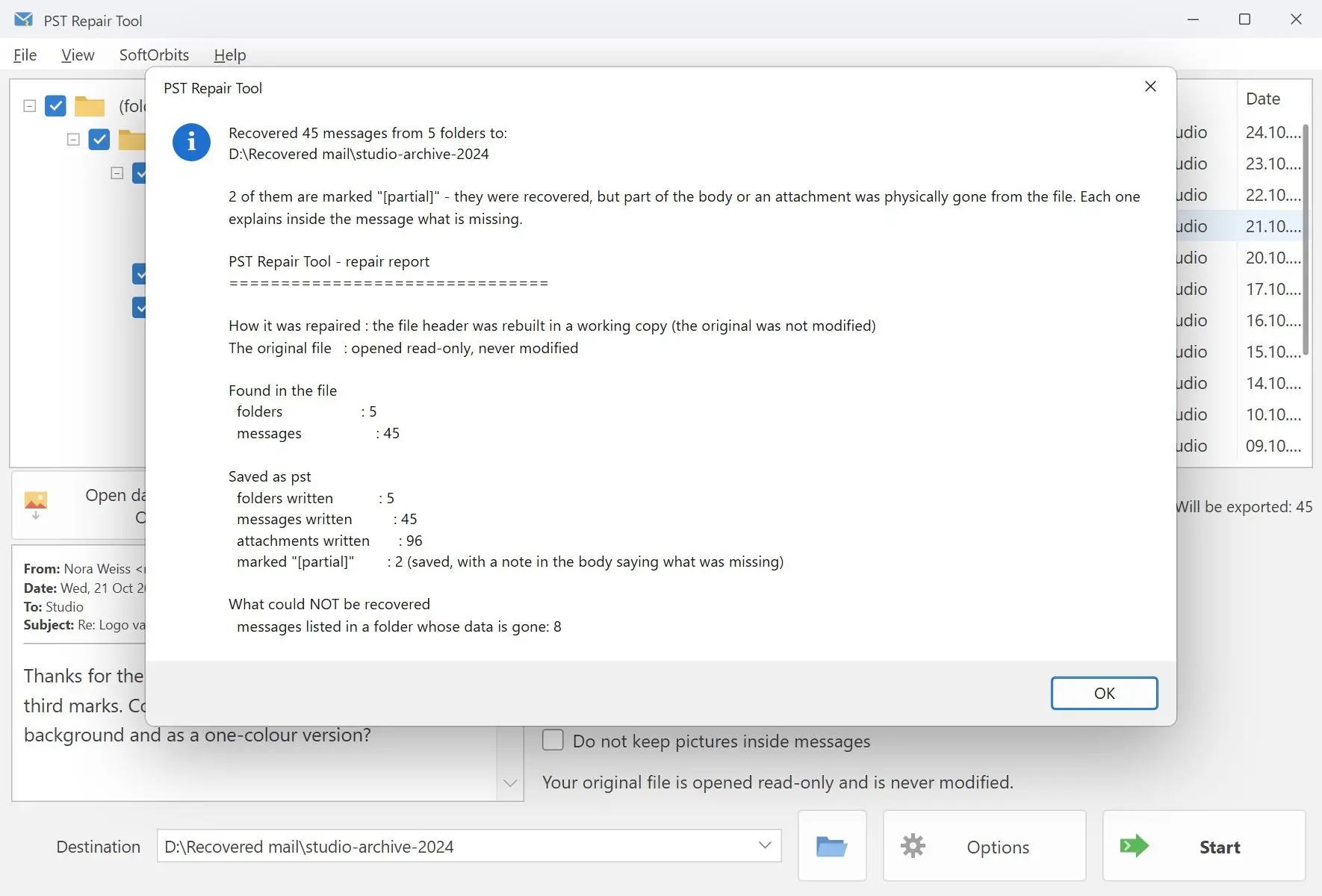Viewport: 1322px width, 896px height.
Task: Click the Start button
Action: click(x=1204, y=846)
